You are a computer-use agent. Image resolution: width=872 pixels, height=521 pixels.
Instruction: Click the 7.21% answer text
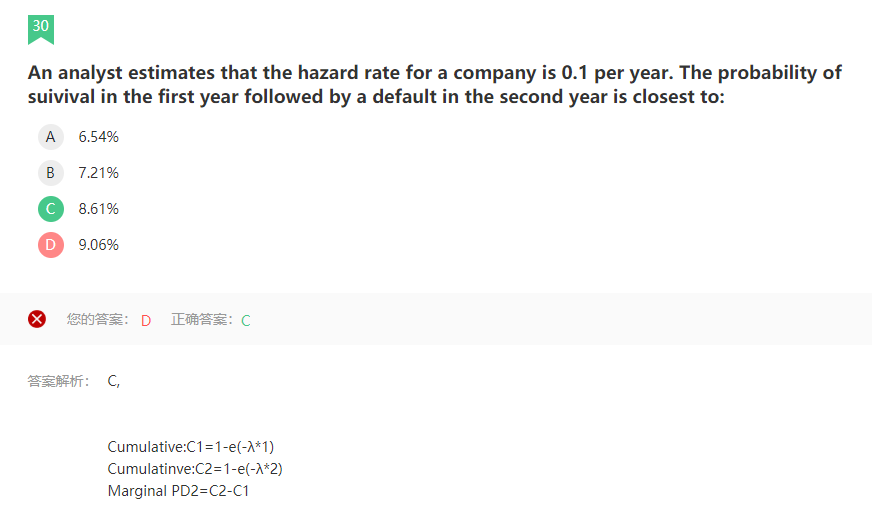click(x=98, y=173)
